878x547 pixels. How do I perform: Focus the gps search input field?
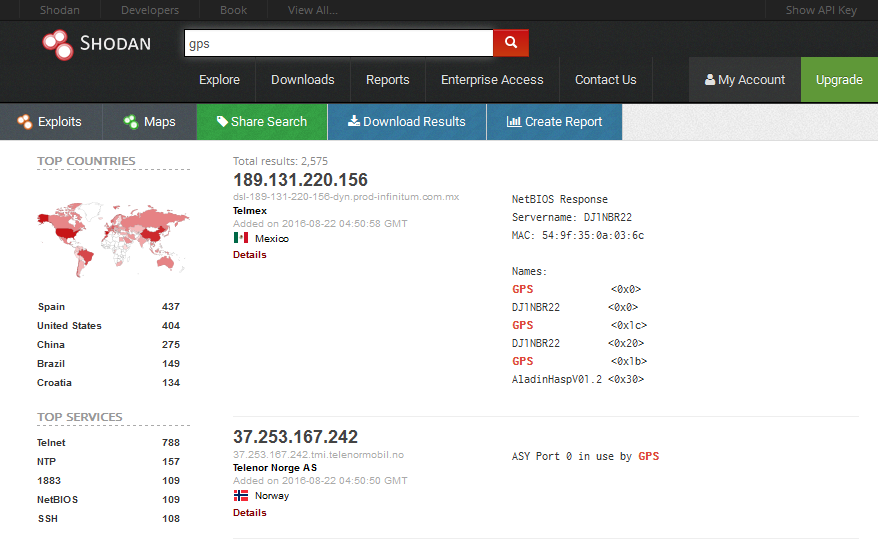coord(339,43)
